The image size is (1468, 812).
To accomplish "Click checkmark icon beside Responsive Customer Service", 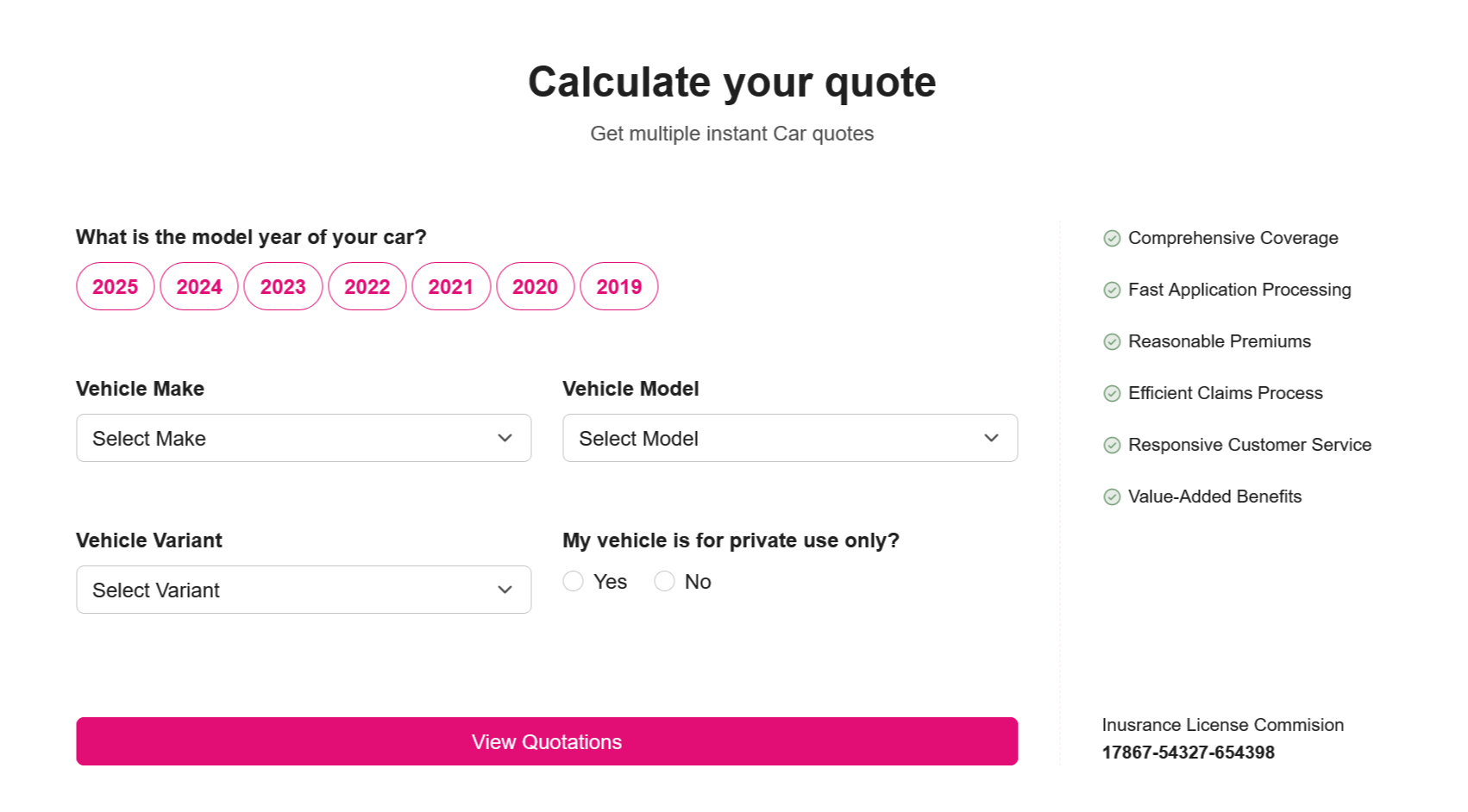I will coord(1112,446).
